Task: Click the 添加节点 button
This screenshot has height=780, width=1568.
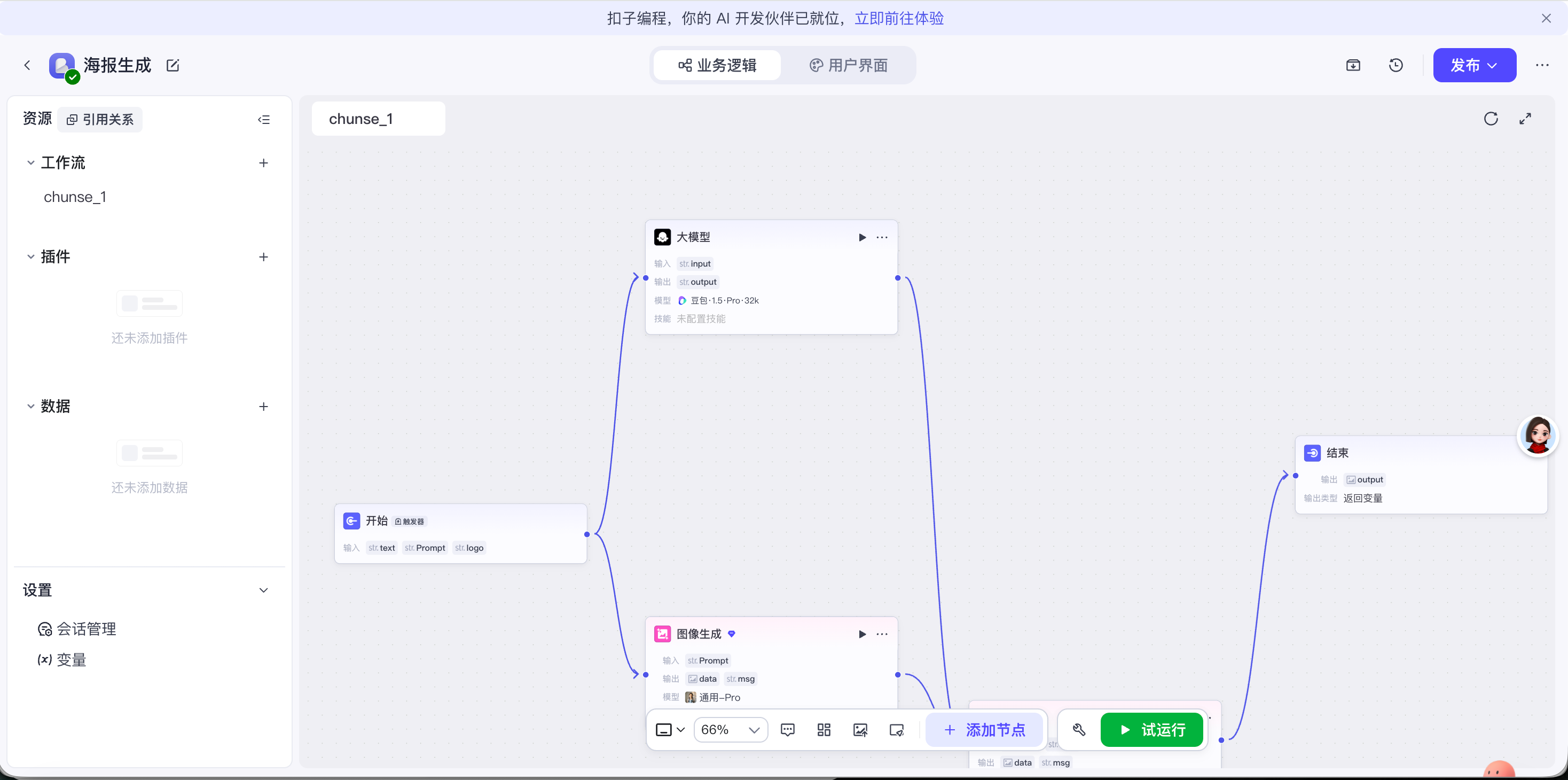Action: coord(984,729)
